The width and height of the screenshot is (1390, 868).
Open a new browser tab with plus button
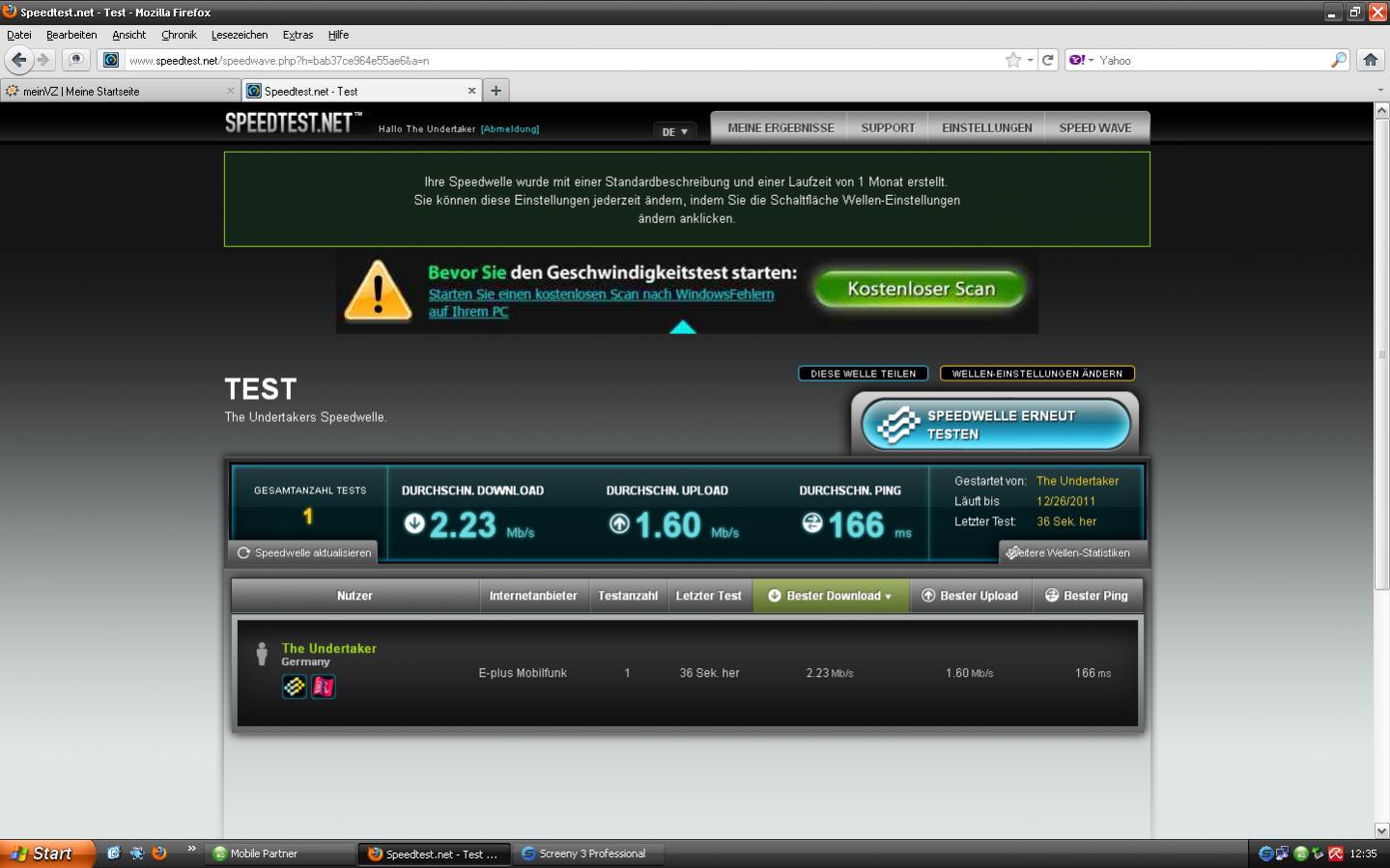click(x=496, y=91)
